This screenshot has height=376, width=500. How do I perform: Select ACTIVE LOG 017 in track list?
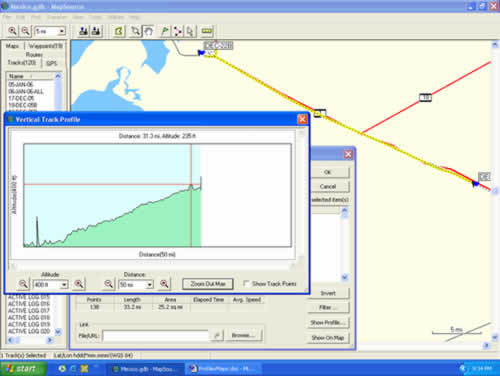click(29, 311)
